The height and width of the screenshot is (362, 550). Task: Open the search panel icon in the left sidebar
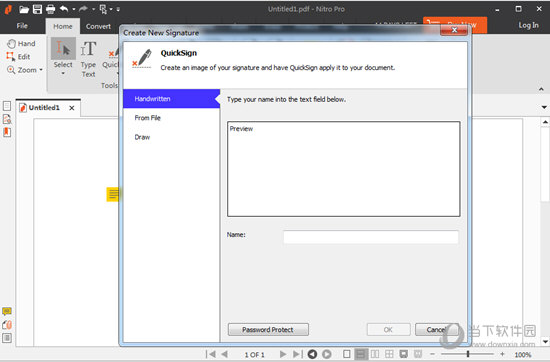[7, 119]
